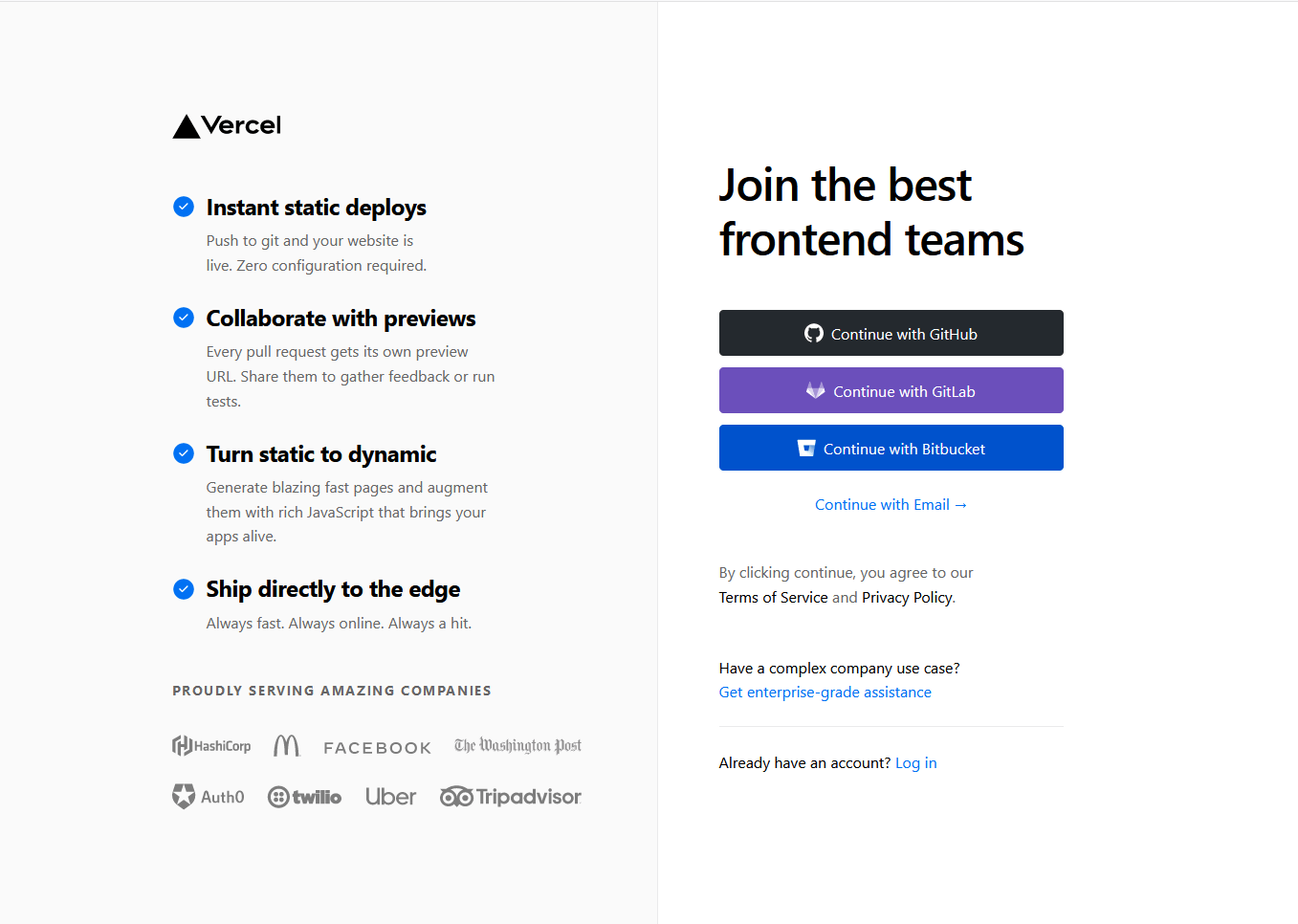This screenshot has height=924, width=1298.
Task: Click checkmark beside Ship directly to the edge
Action: pyautogui.click(x=184, y=589)
